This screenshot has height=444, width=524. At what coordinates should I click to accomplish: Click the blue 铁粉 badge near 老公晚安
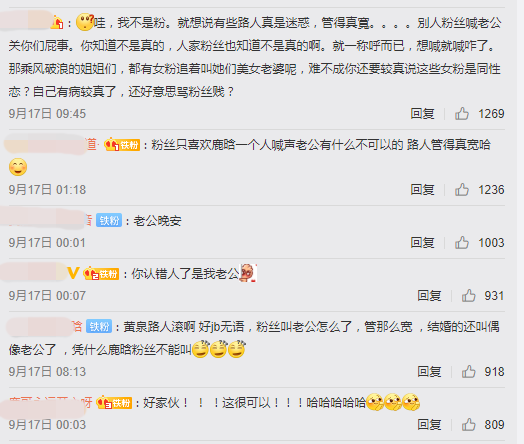[x=109, y=220]
